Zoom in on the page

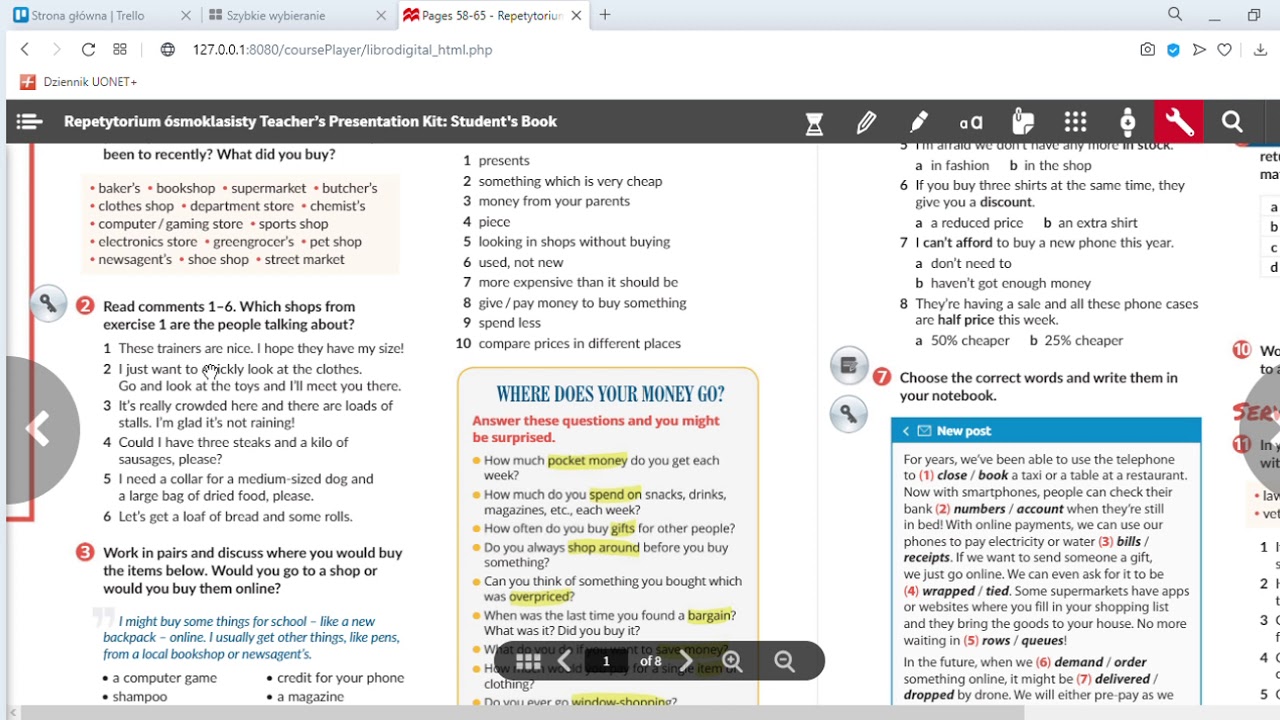coord(733,661)
